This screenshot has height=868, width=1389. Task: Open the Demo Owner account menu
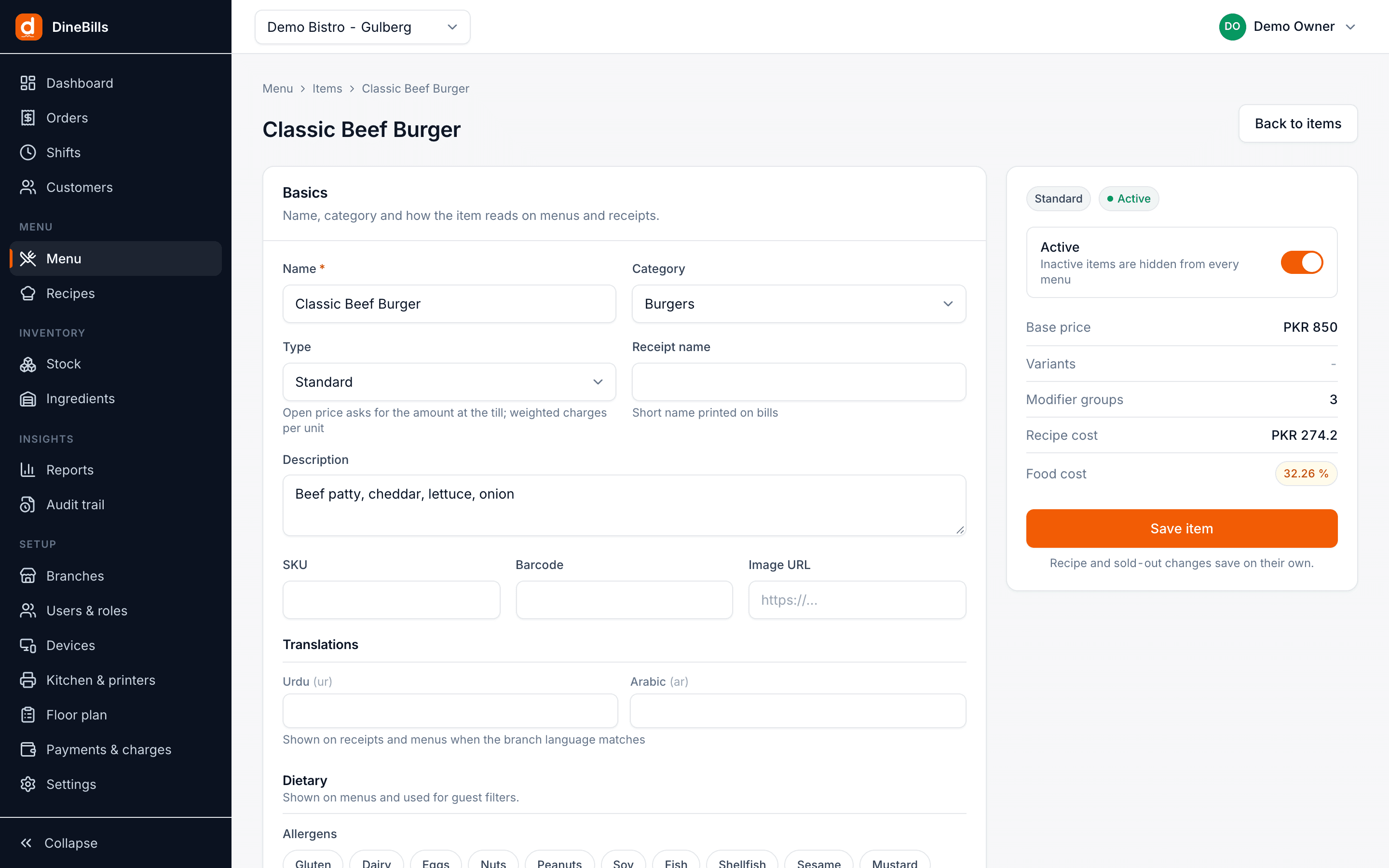[x=1288, y=27]
